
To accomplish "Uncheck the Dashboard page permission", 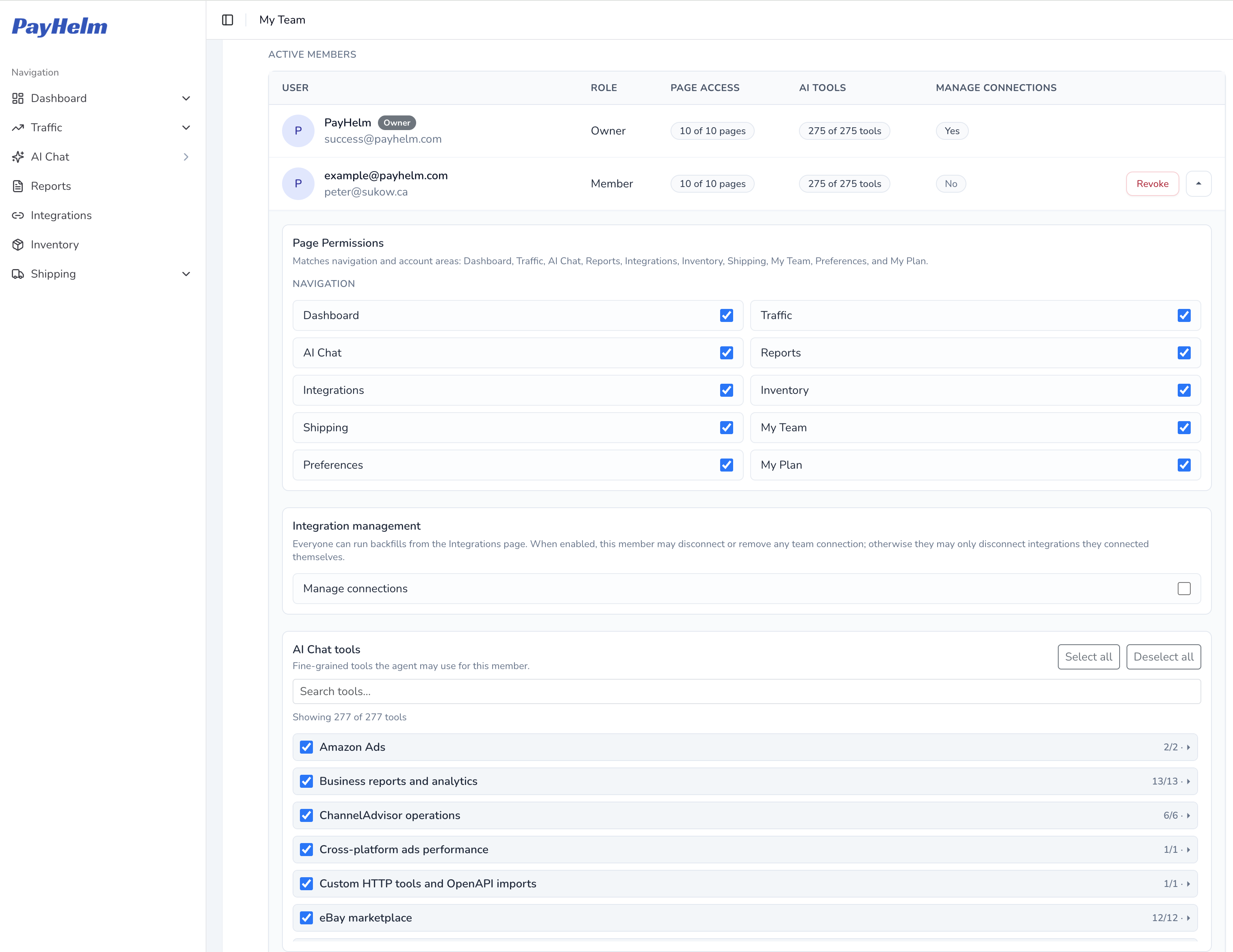I will coord(727,315).
